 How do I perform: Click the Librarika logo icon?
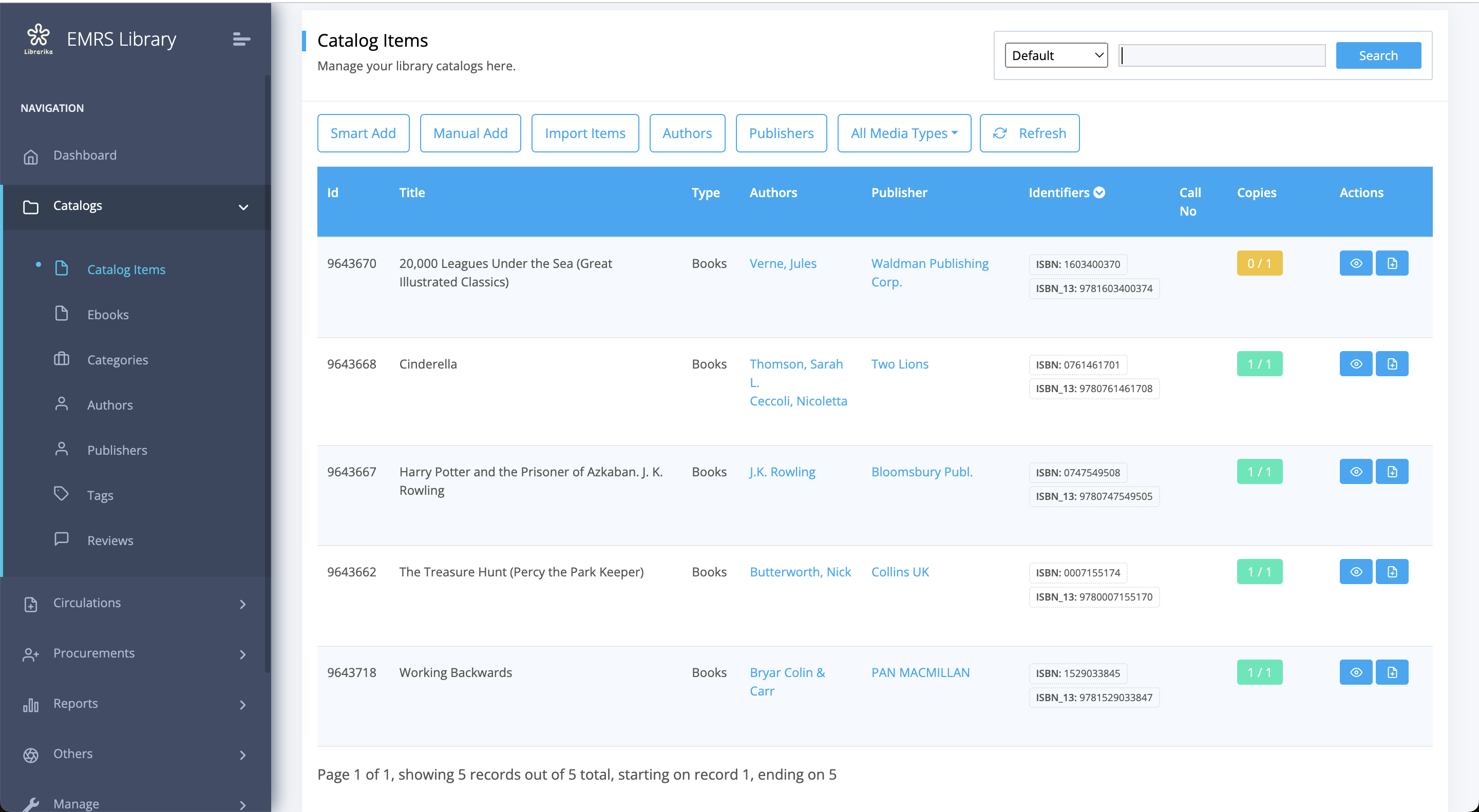39,38
